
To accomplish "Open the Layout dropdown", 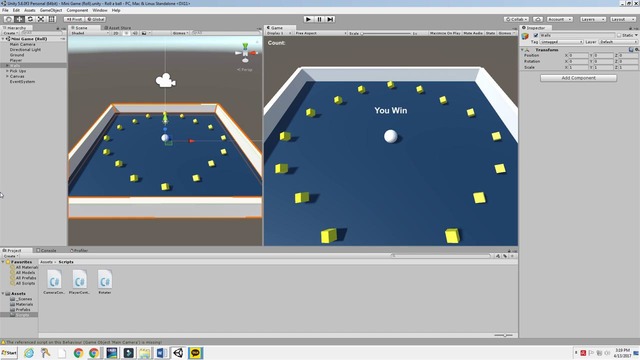I will (x=623, y=19).
